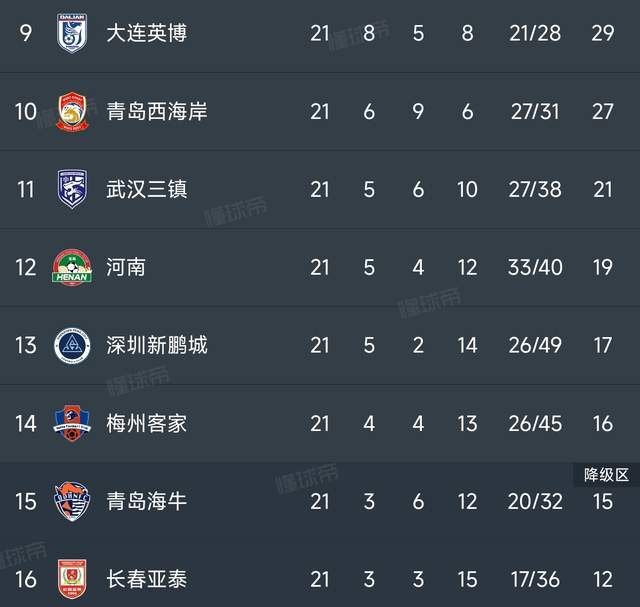Select the Wuhan Three Towns badge
Image resolution: width=640 pixels, height=607 pixels.
click(x=72, y=189)
